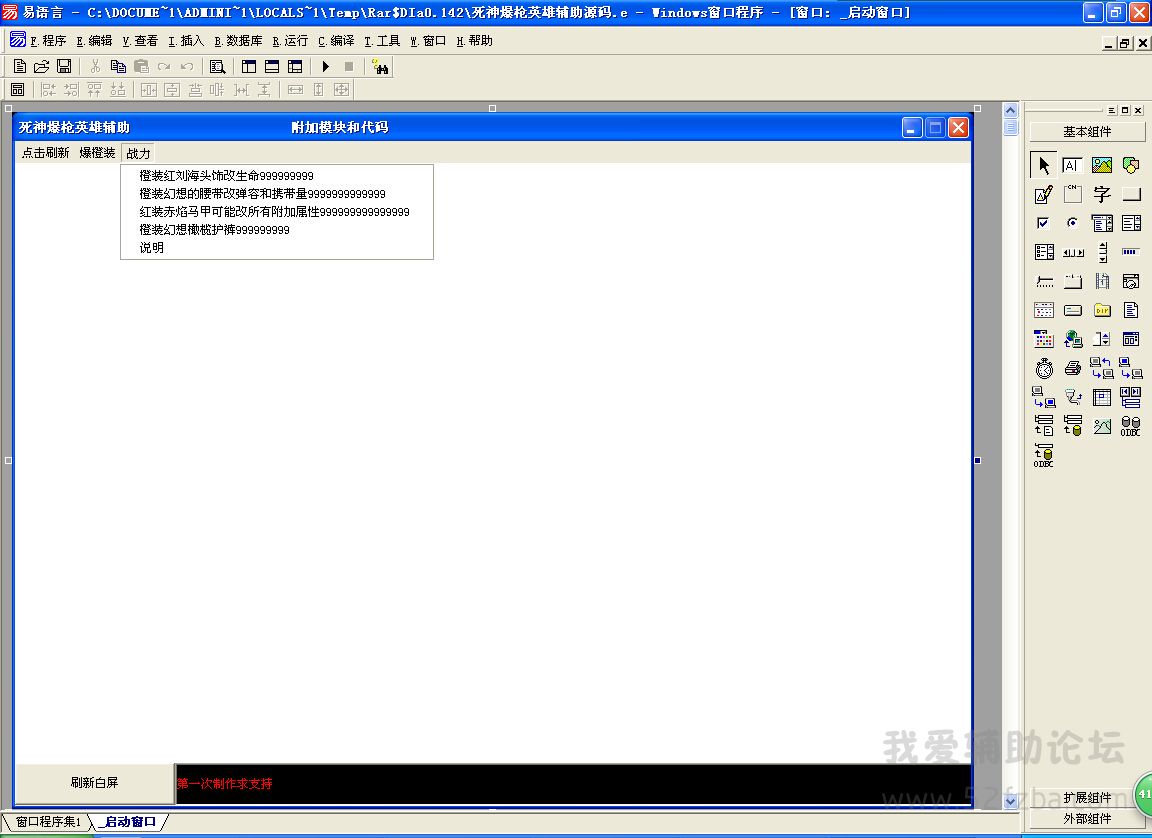Click the binoculars search icon
The image size is (1152, 838).
381,67
